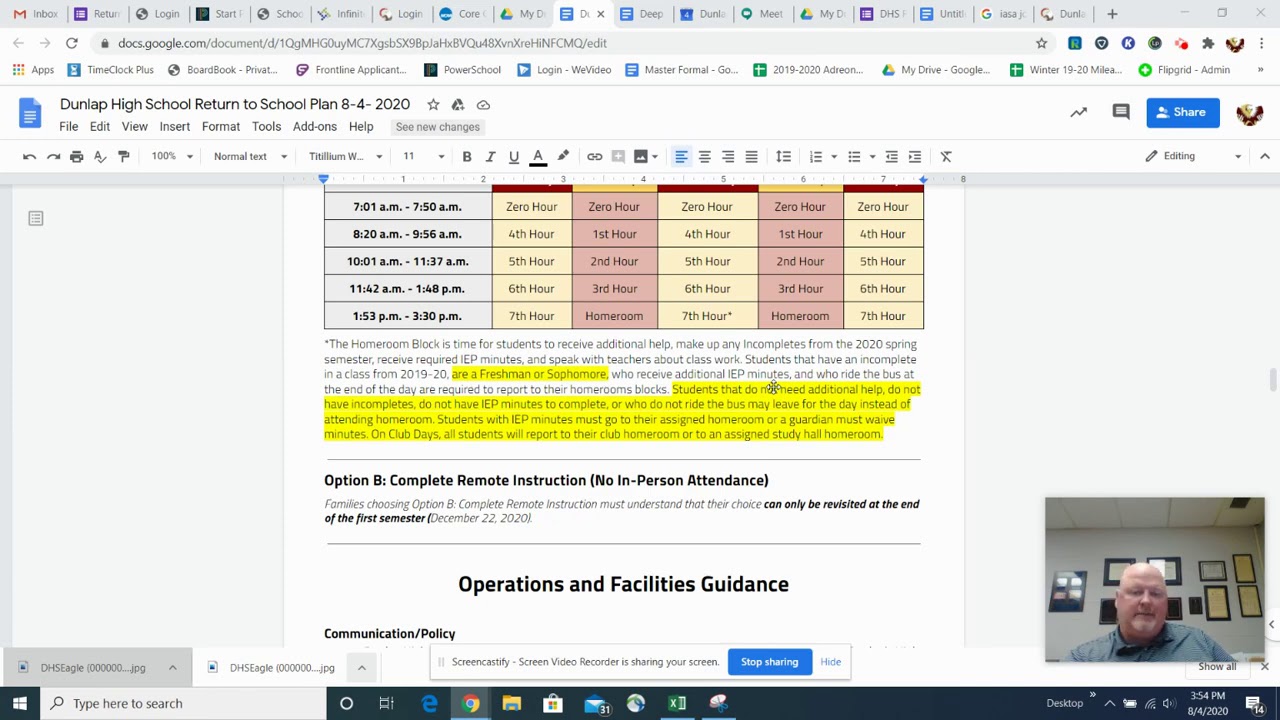Toggle bold formatting
The image size is (1280, 720).
pos(467,156)
